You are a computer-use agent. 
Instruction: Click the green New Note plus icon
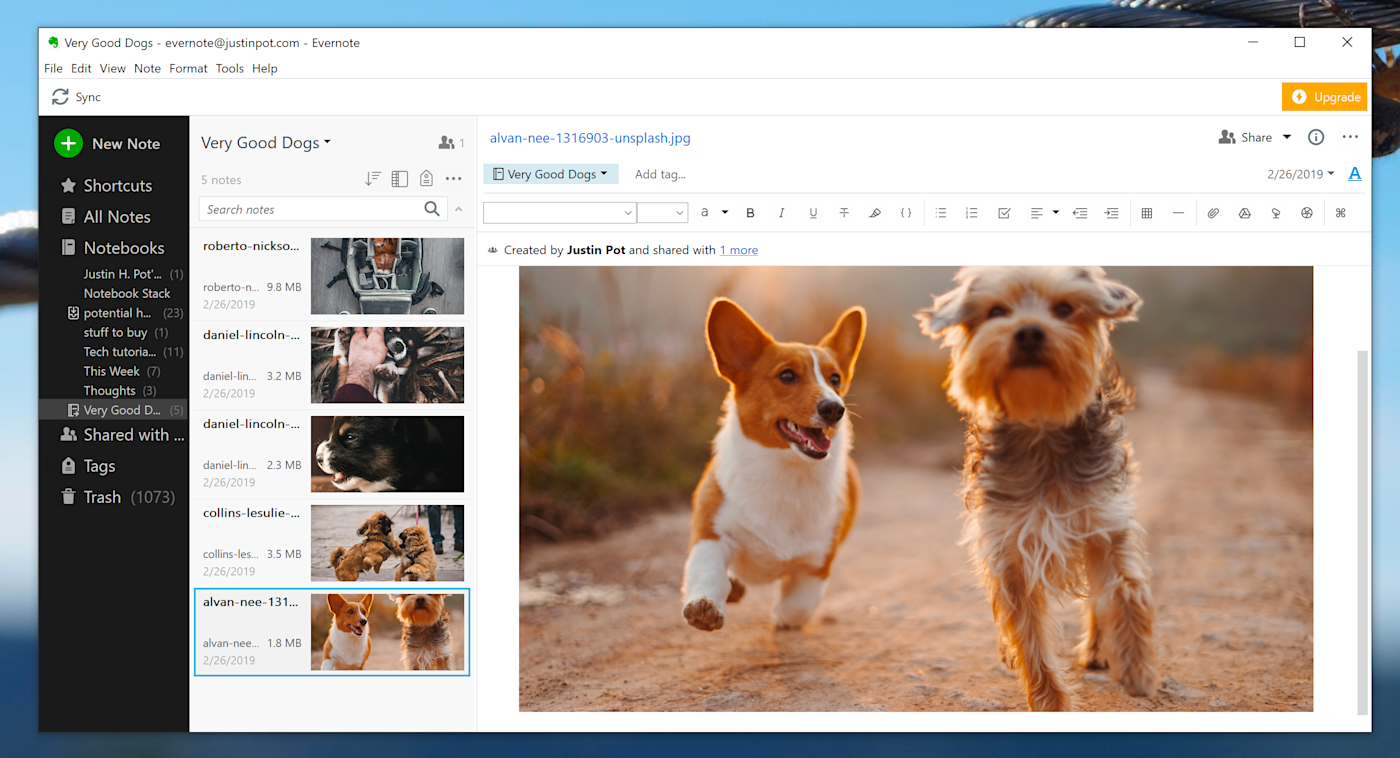tap(68, 143)
